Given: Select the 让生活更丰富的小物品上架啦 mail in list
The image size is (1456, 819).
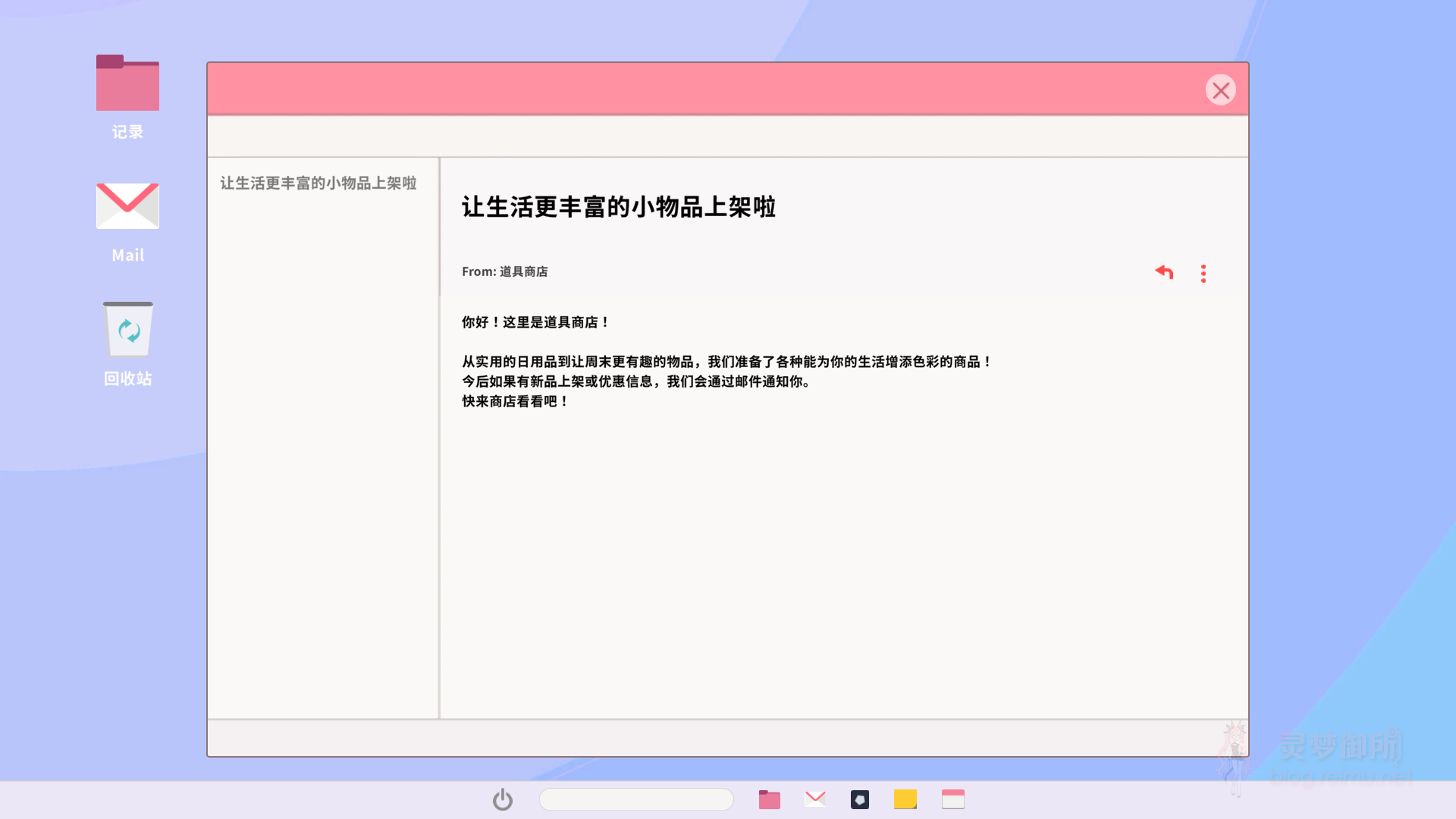Looking at the screenshot, I should pos(318,184).
